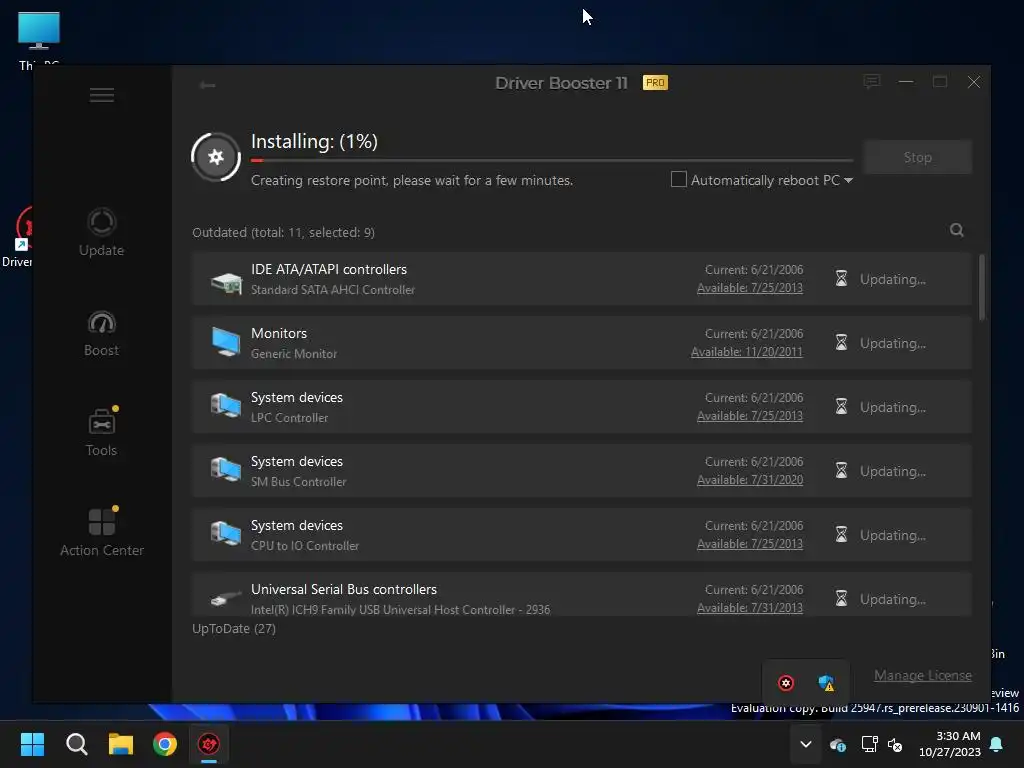Expand the Automatically reboot PC dropdown arrow
The image size is (1024, 768).
[x=848, y=180]
